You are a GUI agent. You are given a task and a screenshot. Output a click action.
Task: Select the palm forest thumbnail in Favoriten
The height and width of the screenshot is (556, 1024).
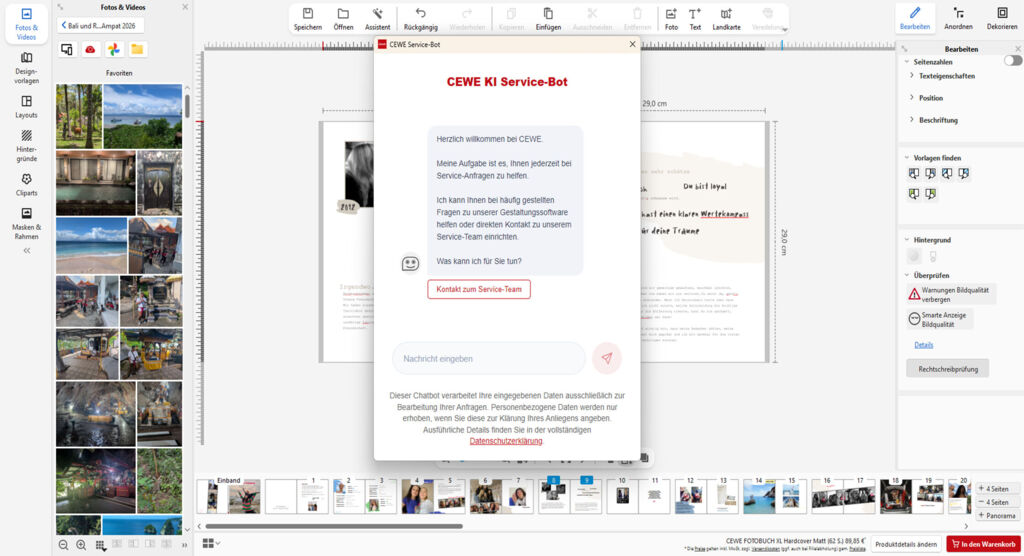tap(79, 116)
